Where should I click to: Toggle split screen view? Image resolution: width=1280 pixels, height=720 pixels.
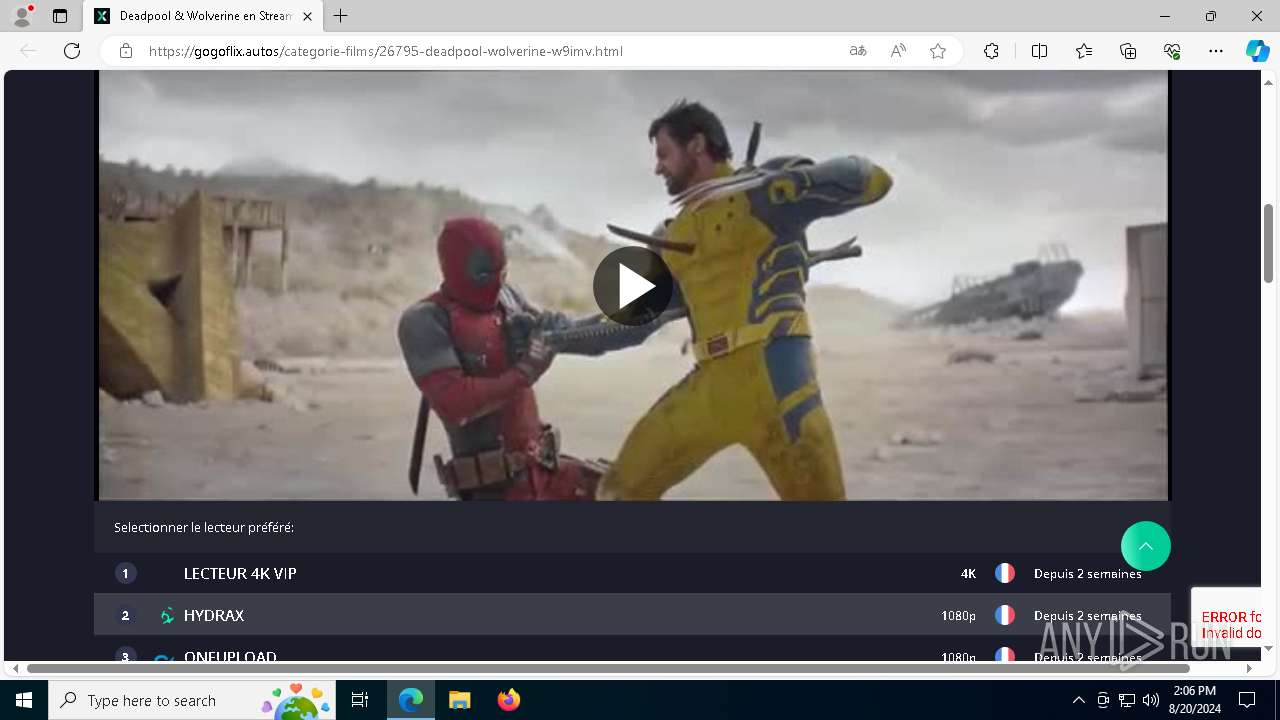tap(1039, 51)
